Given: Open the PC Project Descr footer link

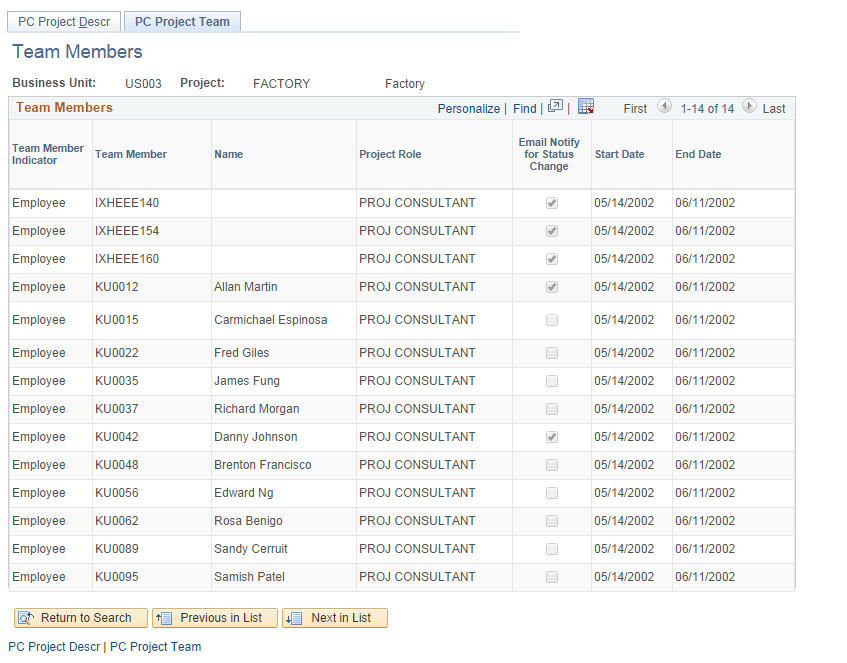Looking at the screenshot, I should pyautogui.click(x=53, y=647).
